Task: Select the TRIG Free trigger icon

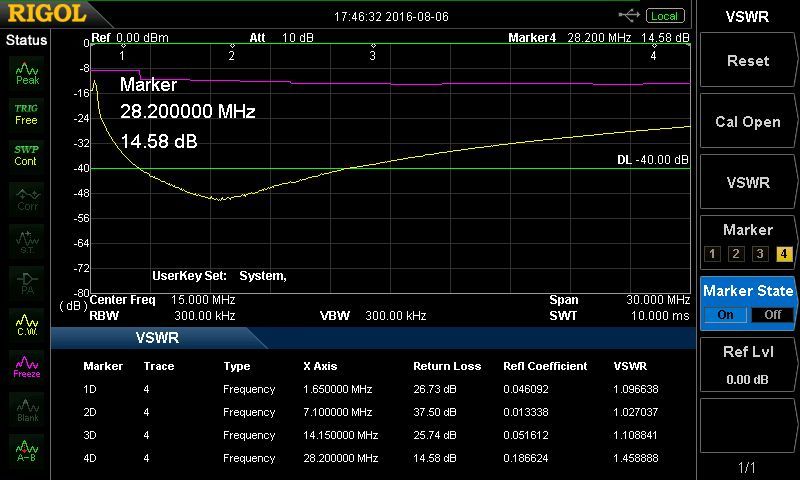Action: (26, 113)
